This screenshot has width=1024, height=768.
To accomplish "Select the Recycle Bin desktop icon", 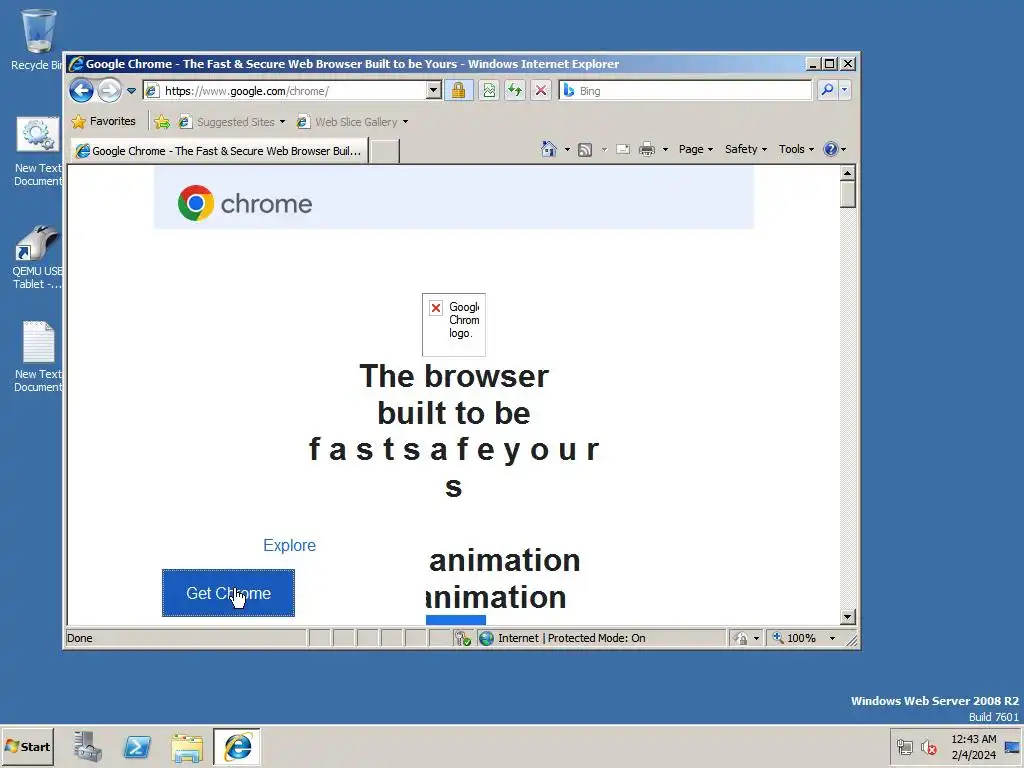I will (38, 39).
